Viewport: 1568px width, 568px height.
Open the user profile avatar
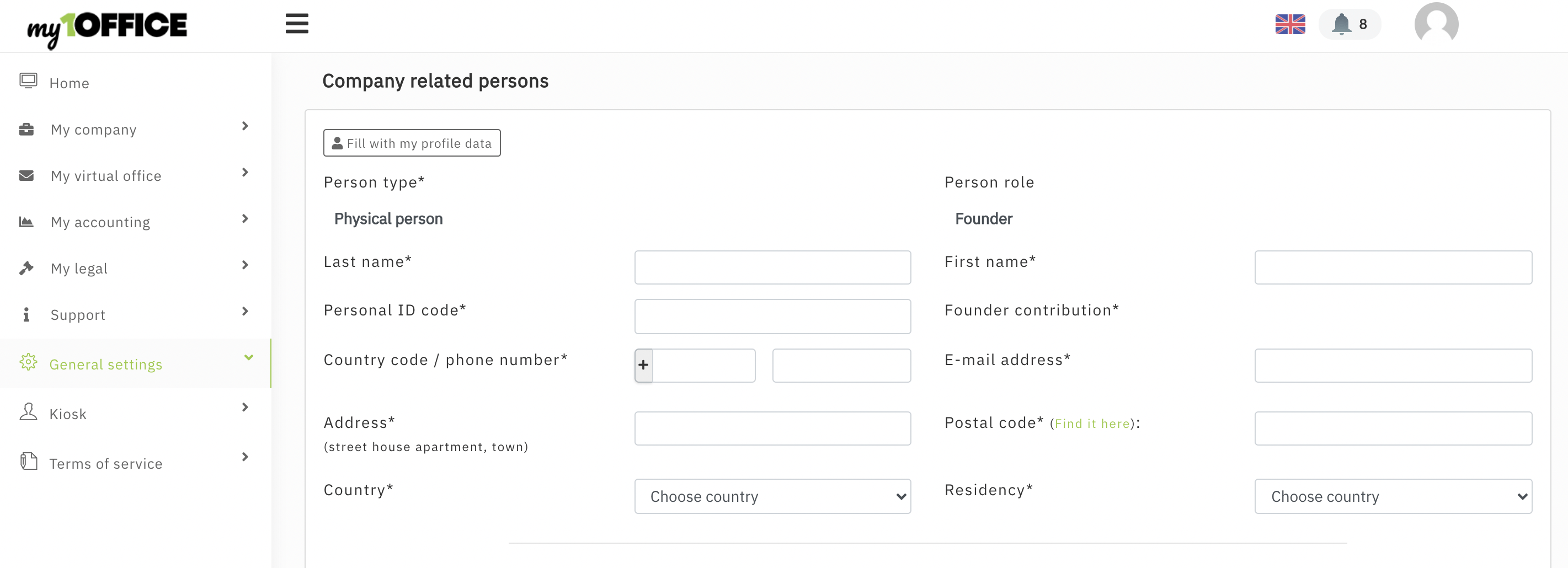tap(1435, 24)
